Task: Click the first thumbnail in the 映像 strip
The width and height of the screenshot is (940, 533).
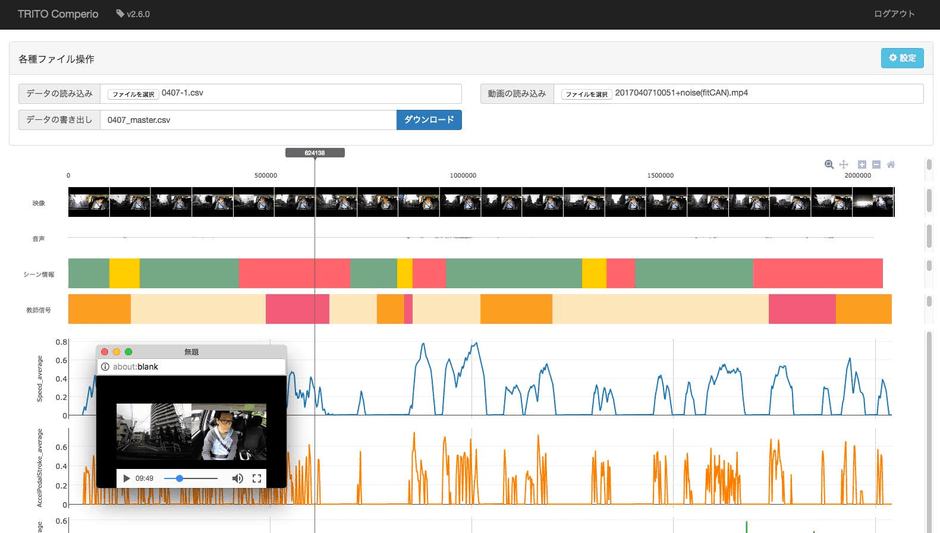Action: coord(88,203)
